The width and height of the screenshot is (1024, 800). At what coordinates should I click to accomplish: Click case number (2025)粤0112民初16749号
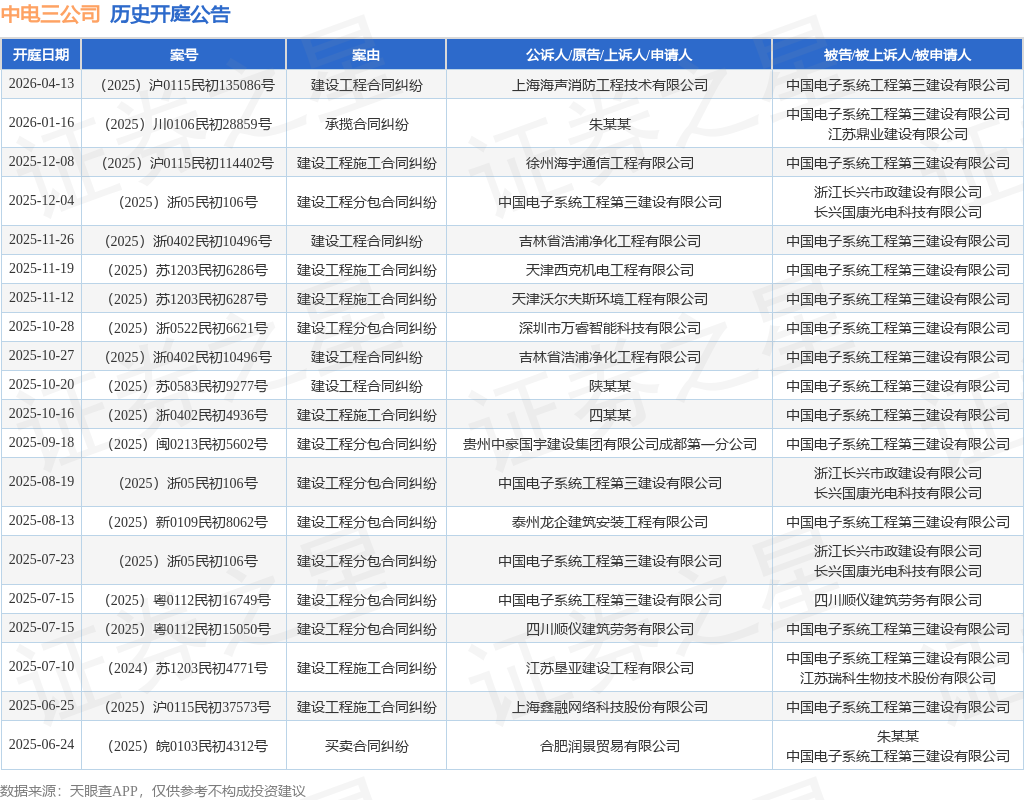(184, 600)
